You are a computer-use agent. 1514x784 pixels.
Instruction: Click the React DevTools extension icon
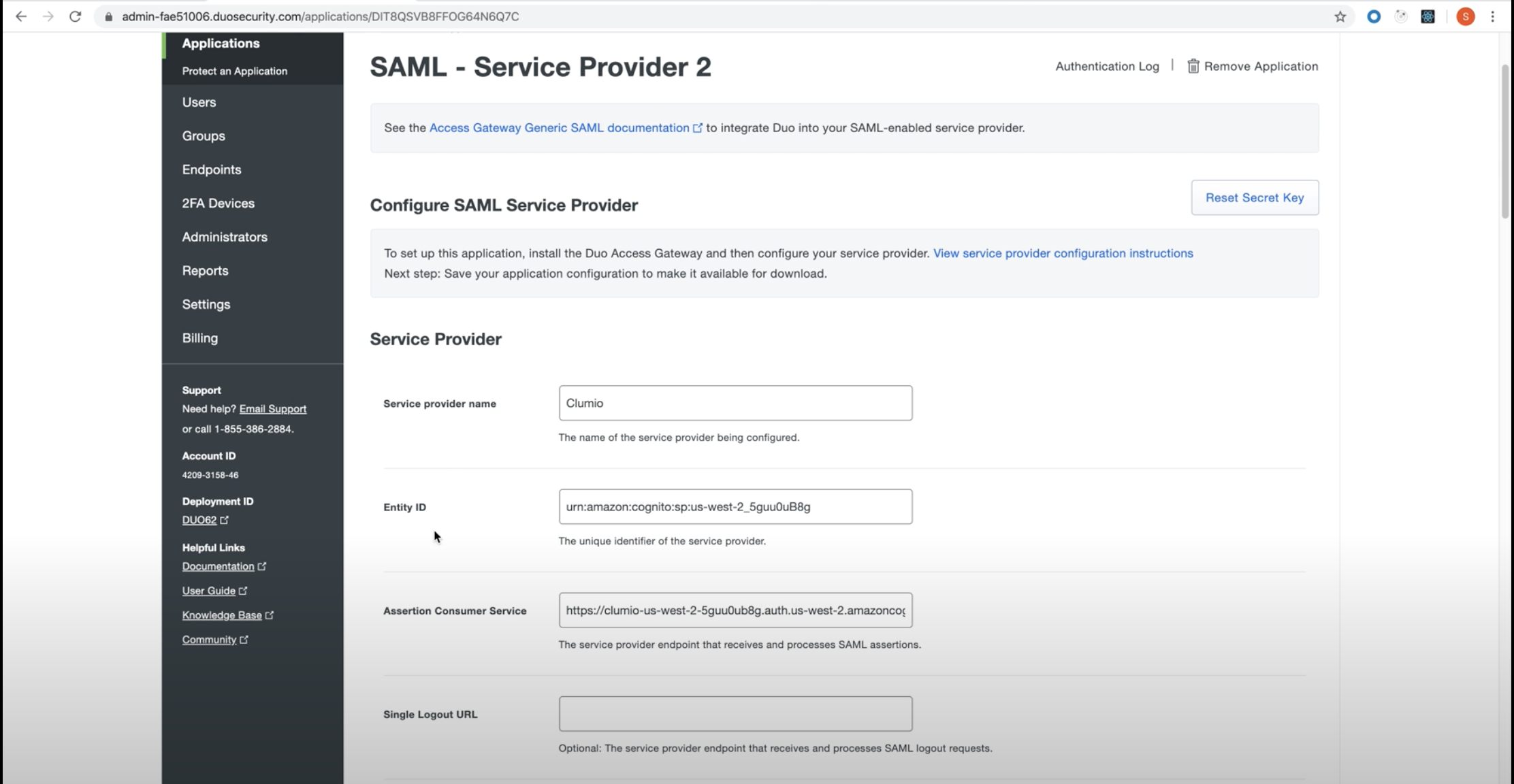coord(1428,16)
